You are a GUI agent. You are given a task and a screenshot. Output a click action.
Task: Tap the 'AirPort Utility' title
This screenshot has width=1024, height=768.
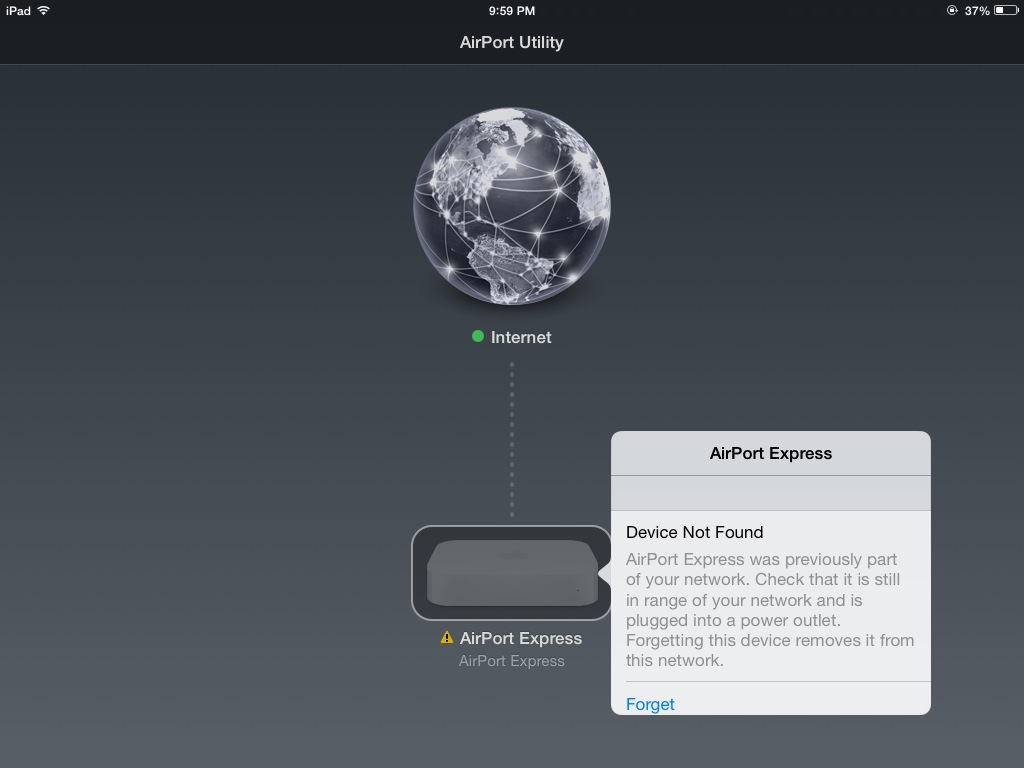coord(511,42)
